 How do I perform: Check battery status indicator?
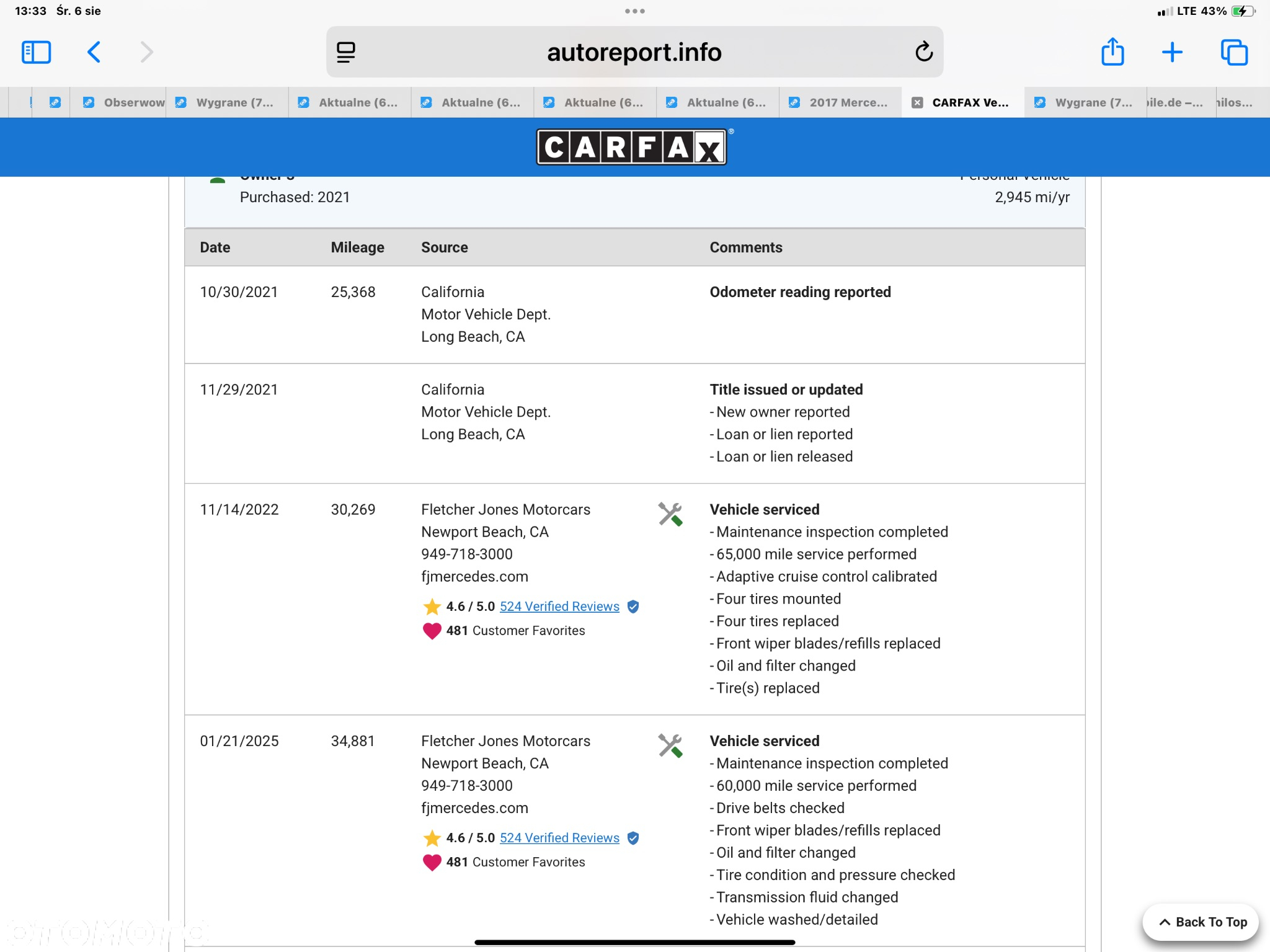point(1243,11)
